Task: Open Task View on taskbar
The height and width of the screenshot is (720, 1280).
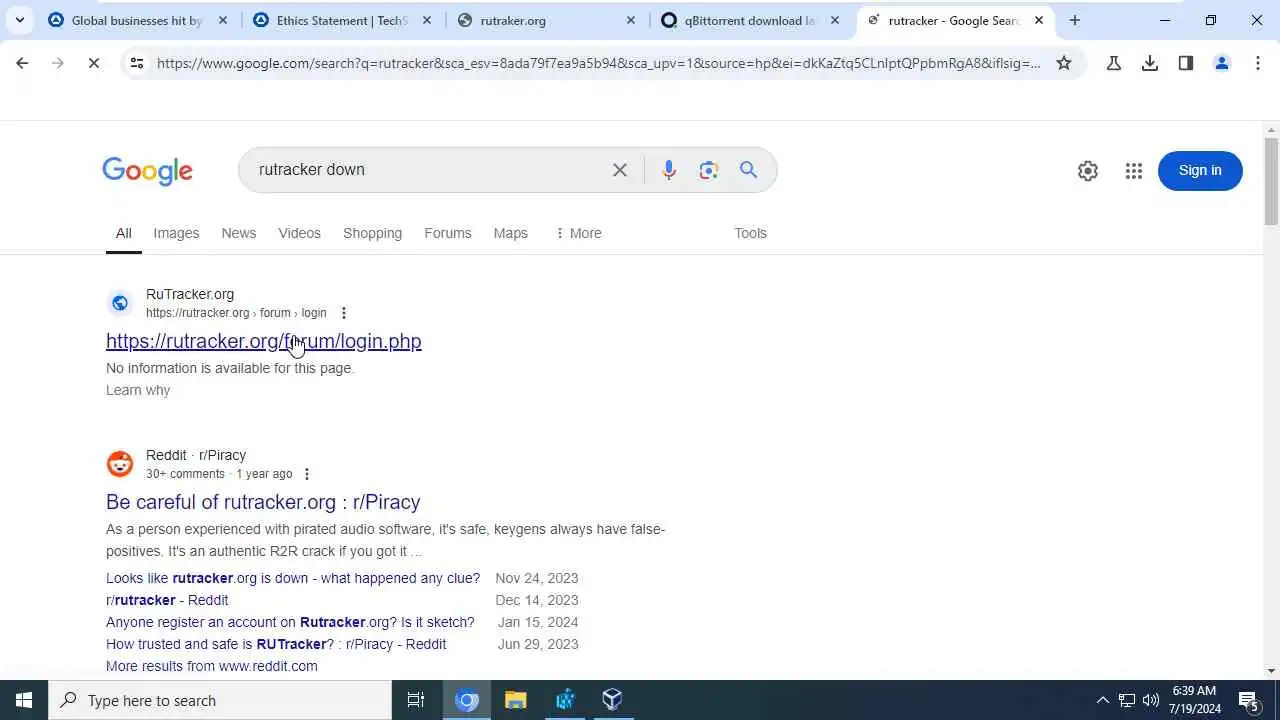Action: pos(416,700)
